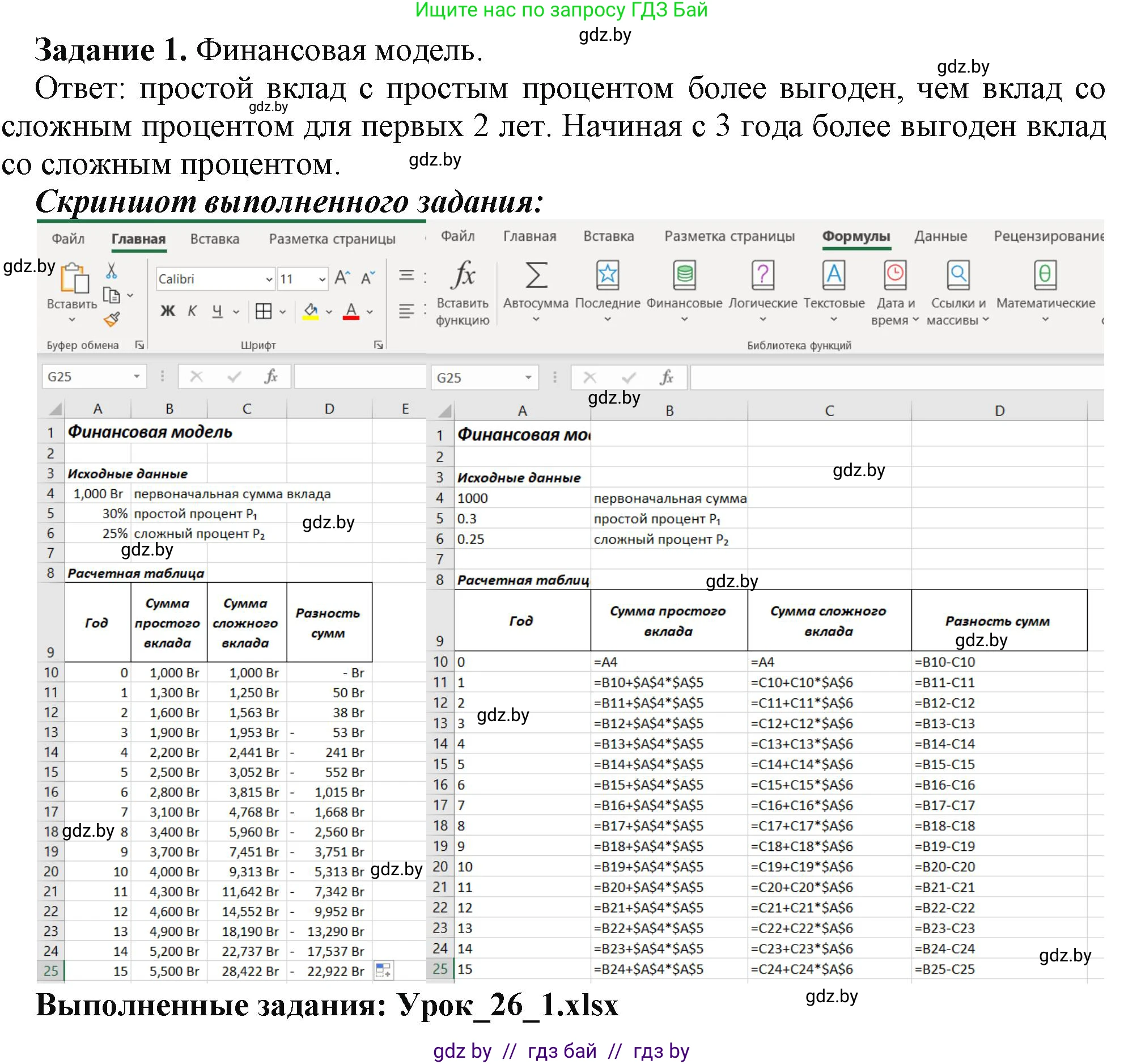This screenshot has height=1064, width=1124.
Task: Click the Increase Font Size icon
Action: coord(342,278)
